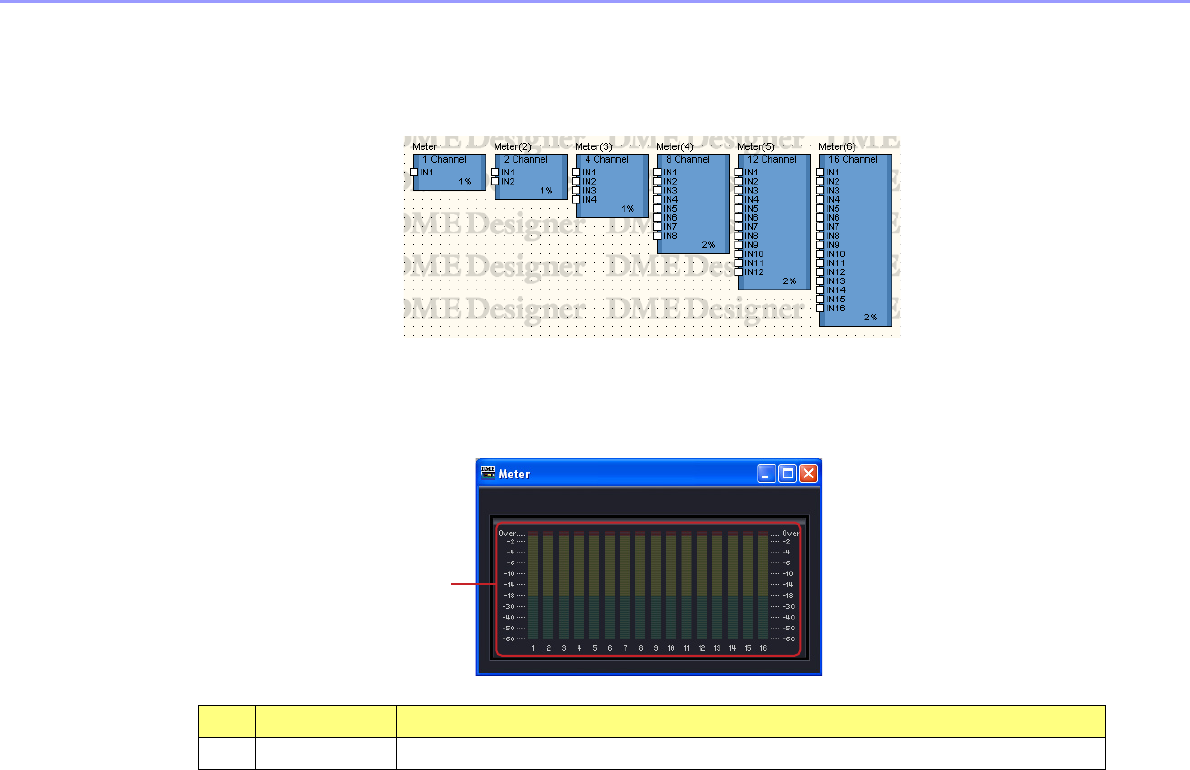Select the 1 Channel meter component block
This screenshot has height=770, width=1190.
(449, 172)
